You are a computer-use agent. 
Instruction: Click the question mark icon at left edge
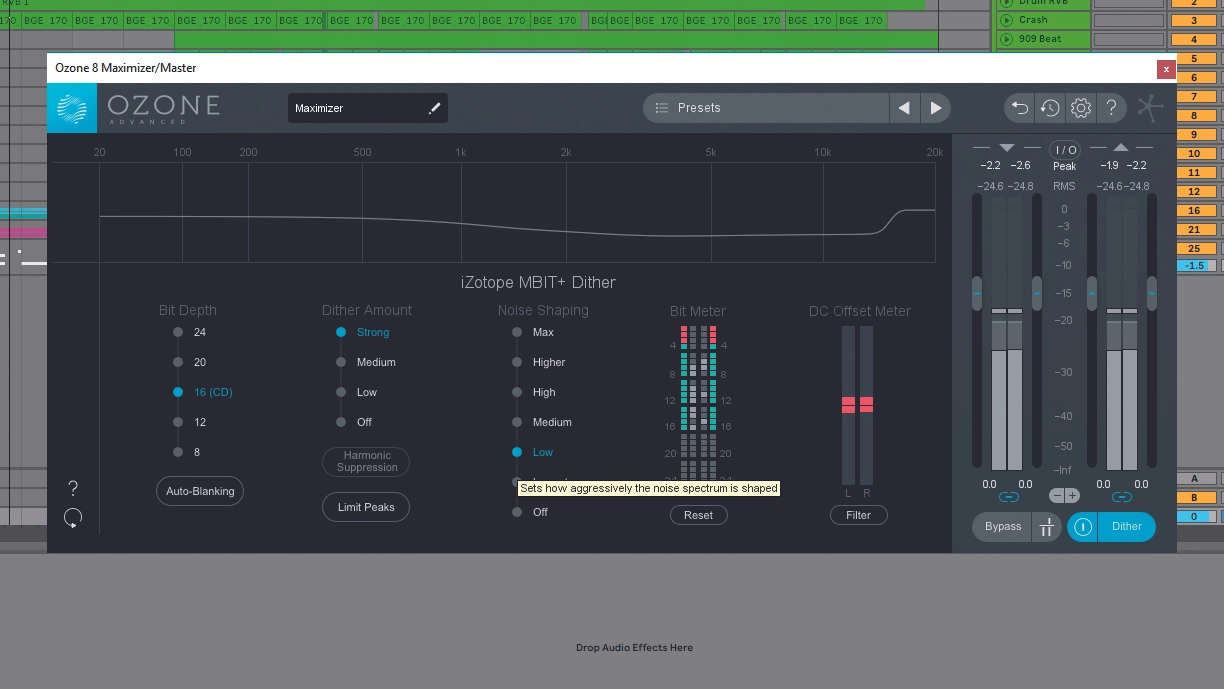pyautogui.click(x=72, y=488)
